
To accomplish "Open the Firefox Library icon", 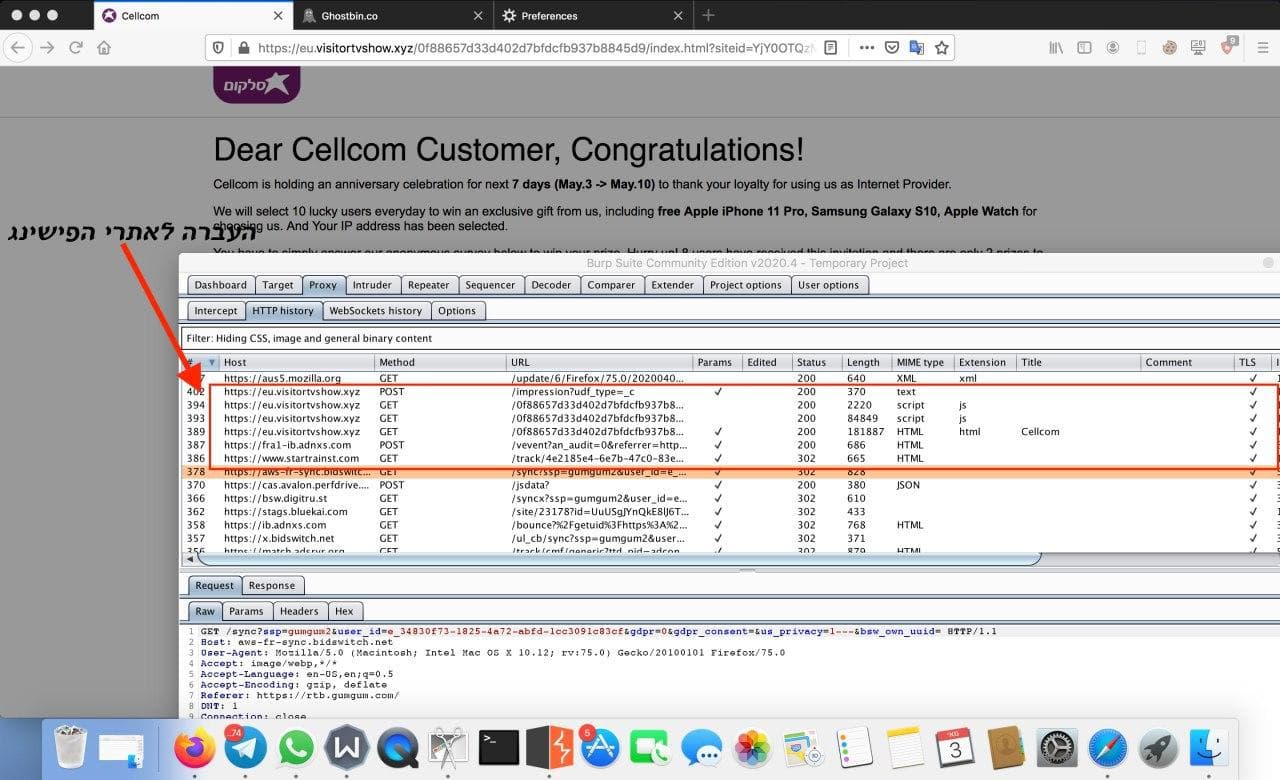I will coord(1056,47).
